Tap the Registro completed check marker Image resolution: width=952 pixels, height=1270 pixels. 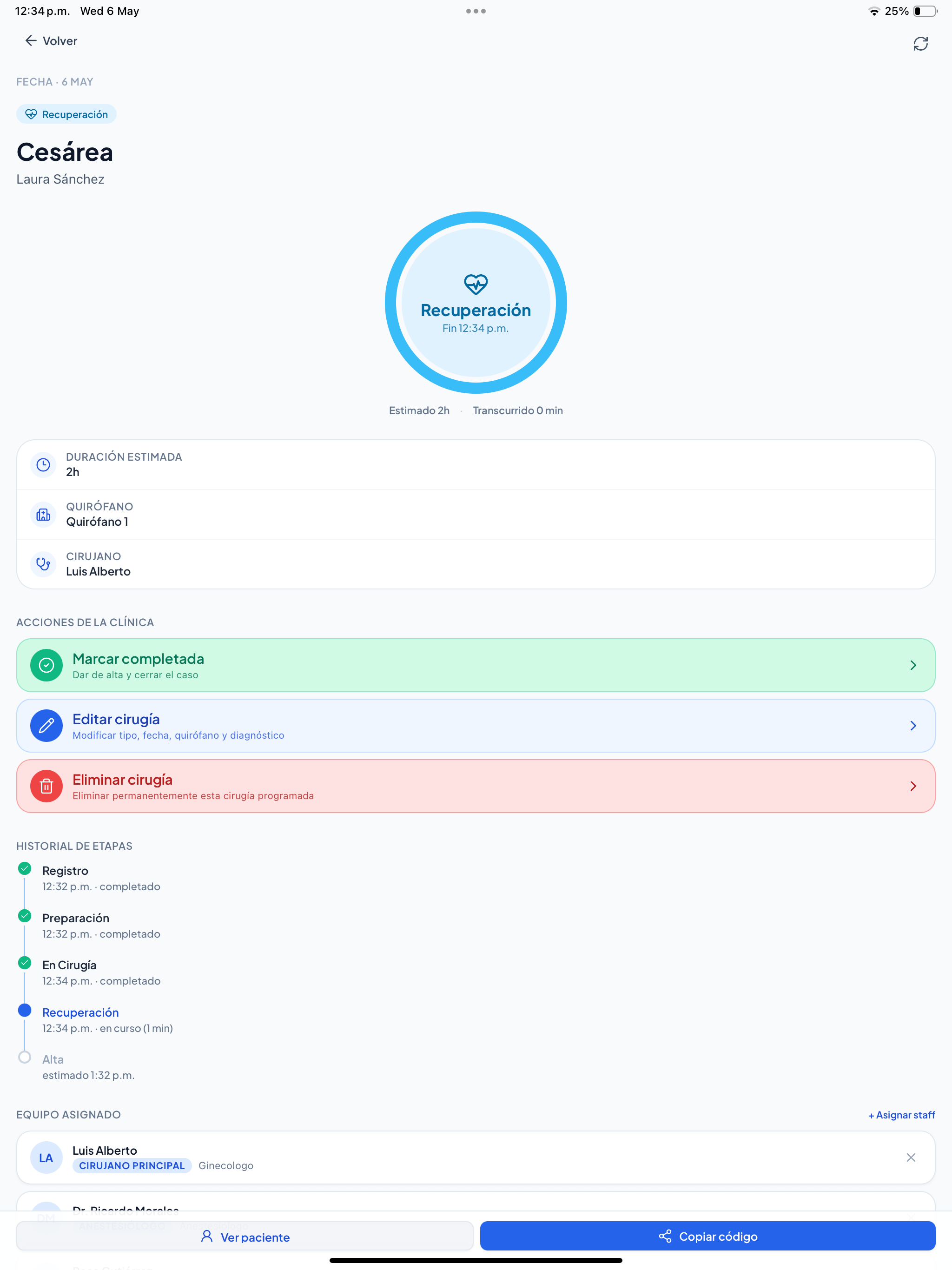(x=25, y=868)
